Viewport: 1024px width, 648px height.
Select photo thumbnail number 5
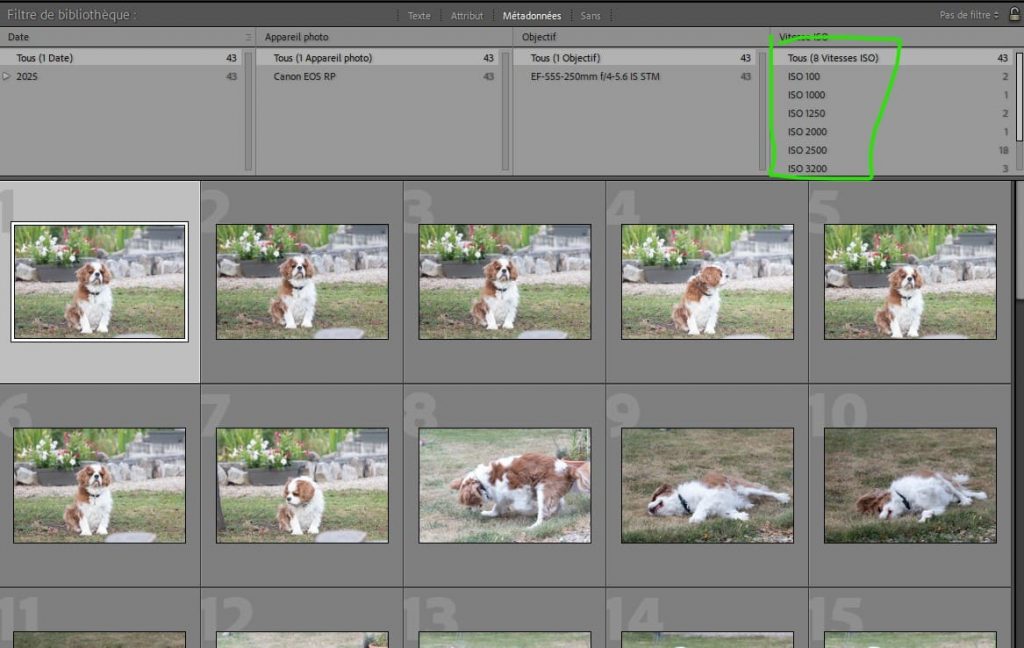coord(909,281)
